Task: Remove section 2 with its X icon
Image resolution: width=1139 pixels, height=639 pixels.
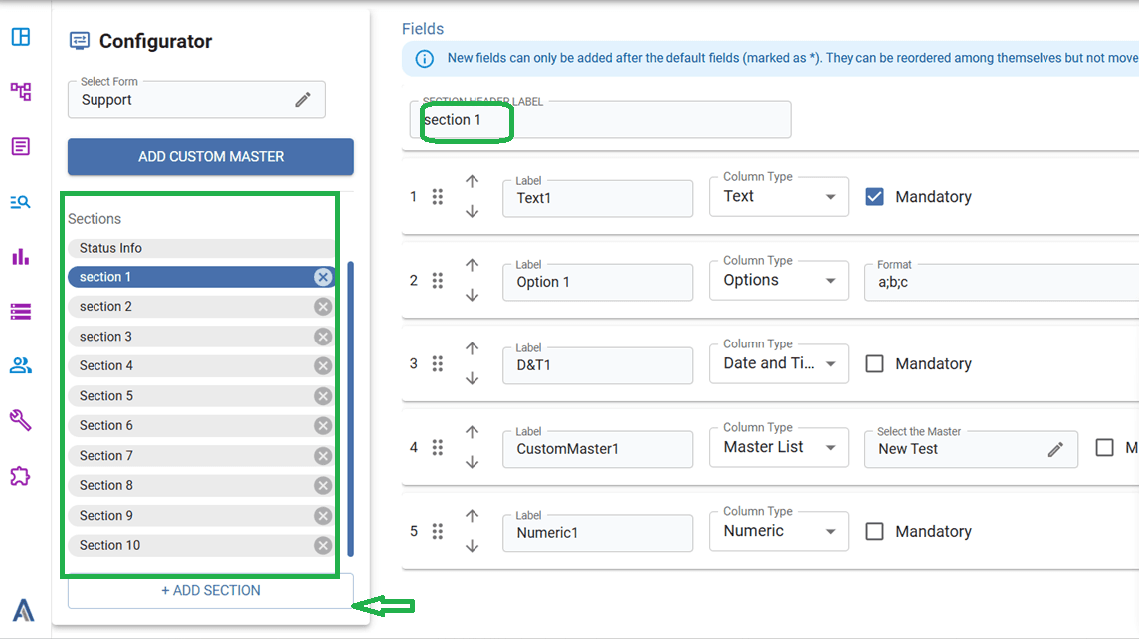Action: pyautogui.click(x=323, y=306)
